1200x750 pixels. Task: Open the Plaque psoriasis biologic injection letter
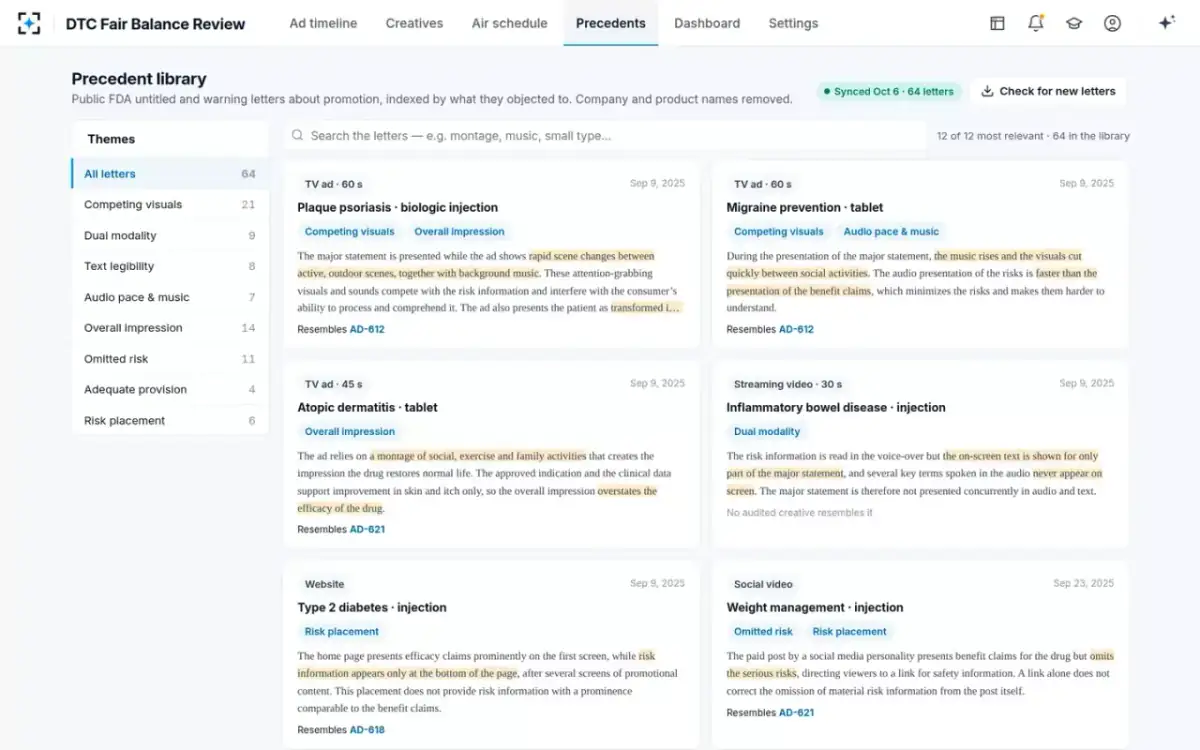click(x=397, y=207)
